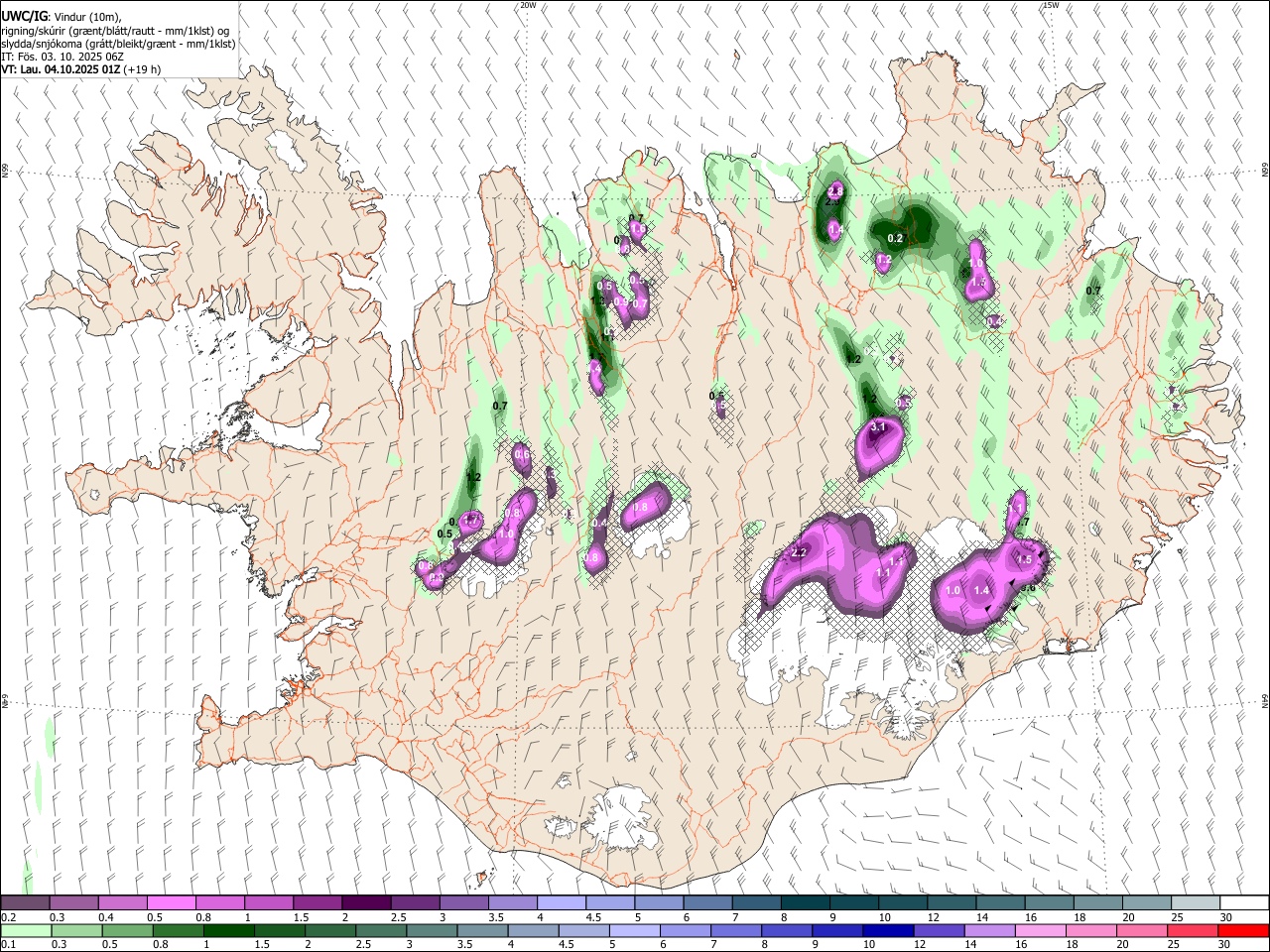1270x952 pixels.
Task: Click the '0.2' label in upper legend row
Action: [x=9, y=917]
